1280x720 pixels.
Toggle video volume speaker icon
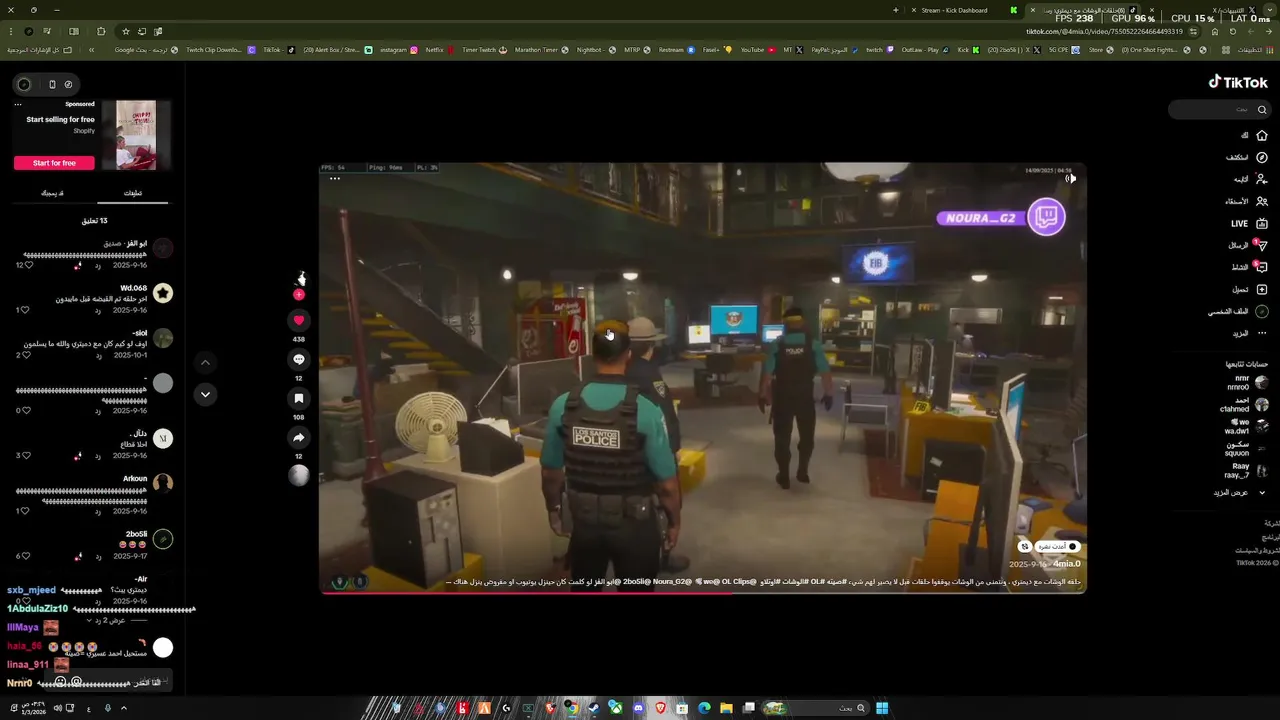point(1070,179)
